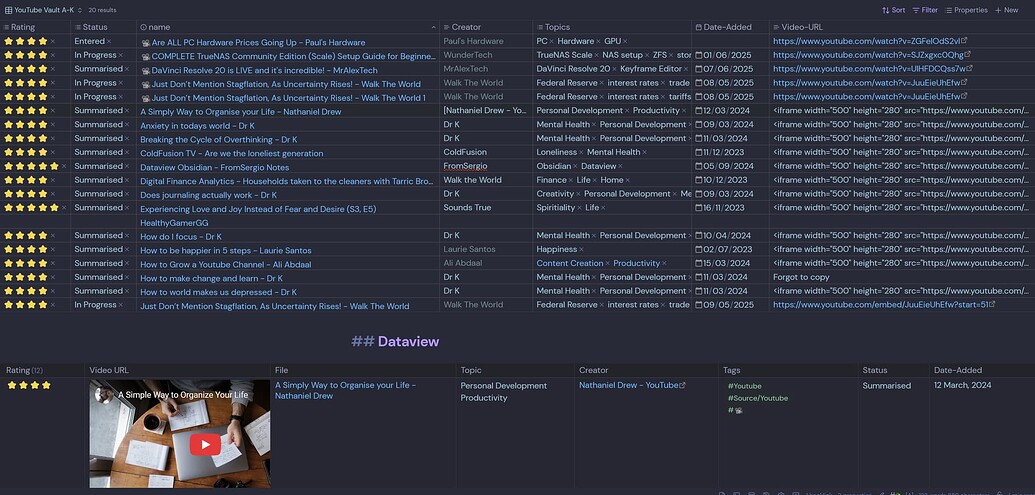Open the Anxiety in todays world note

(197, 125)
